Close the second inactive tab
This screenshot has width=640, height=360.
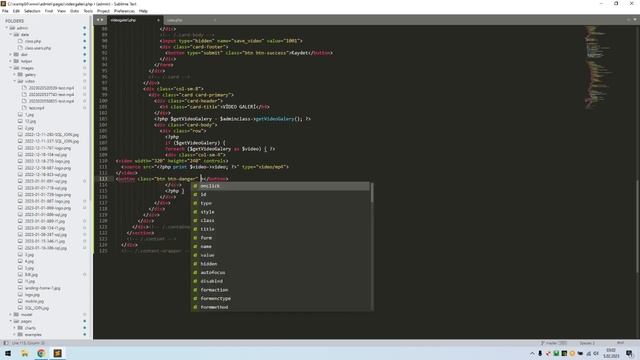point(215,20)
